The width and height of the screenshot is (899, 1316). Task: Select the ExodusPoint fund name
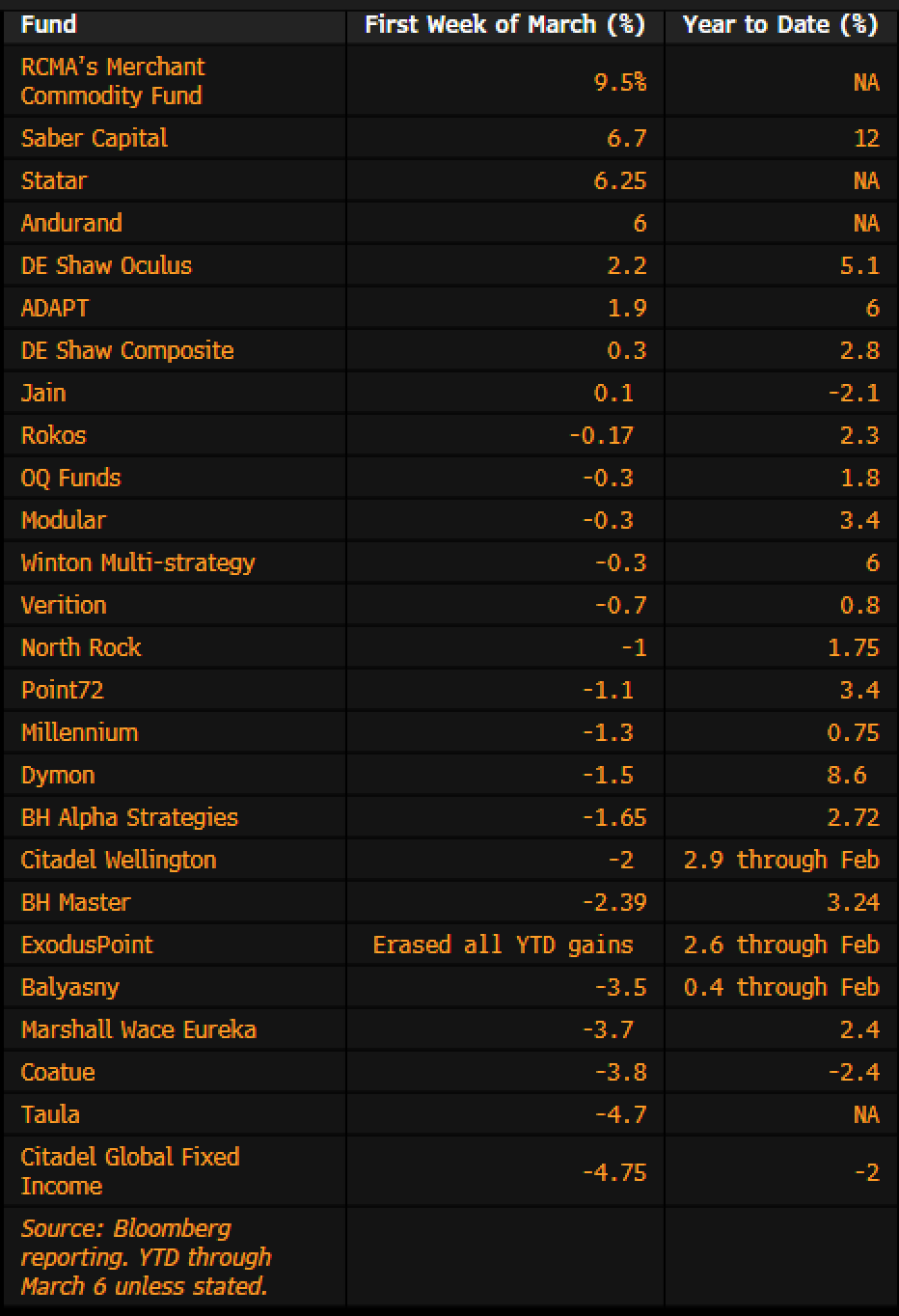87,945
